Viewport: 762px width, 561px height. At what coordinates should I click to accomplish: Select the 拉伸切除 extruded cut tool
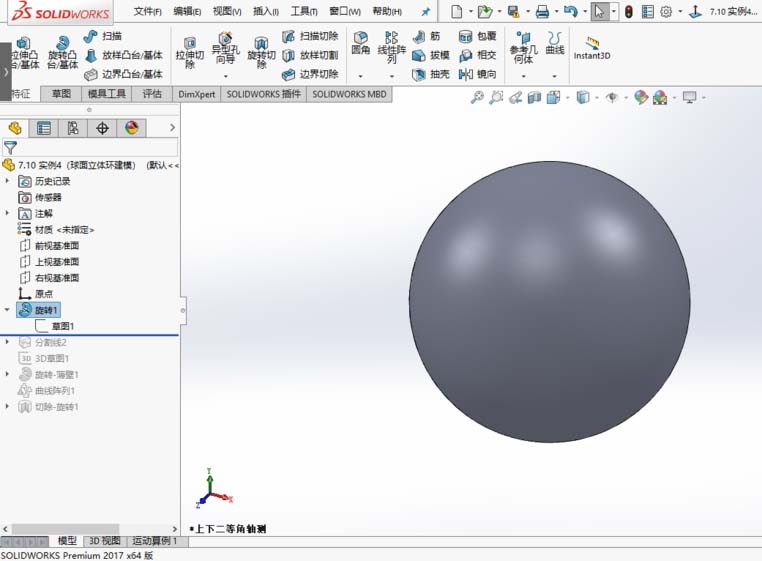point(190,53)
